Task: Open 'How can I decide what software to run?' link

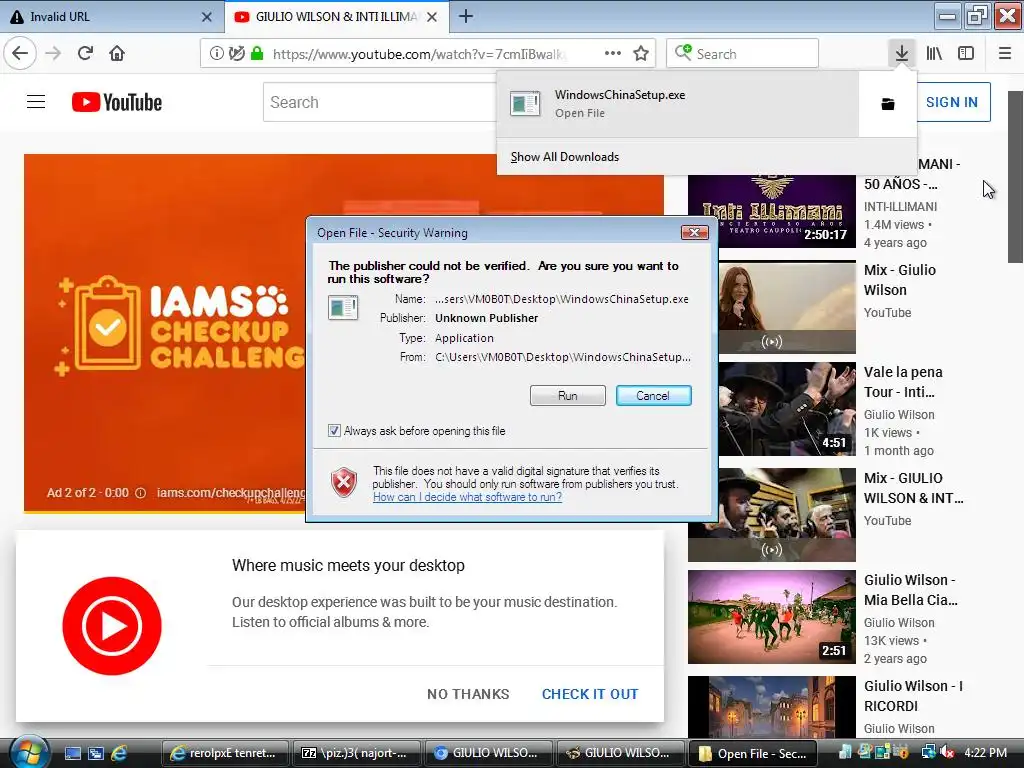Action: [x=468, y=497]
